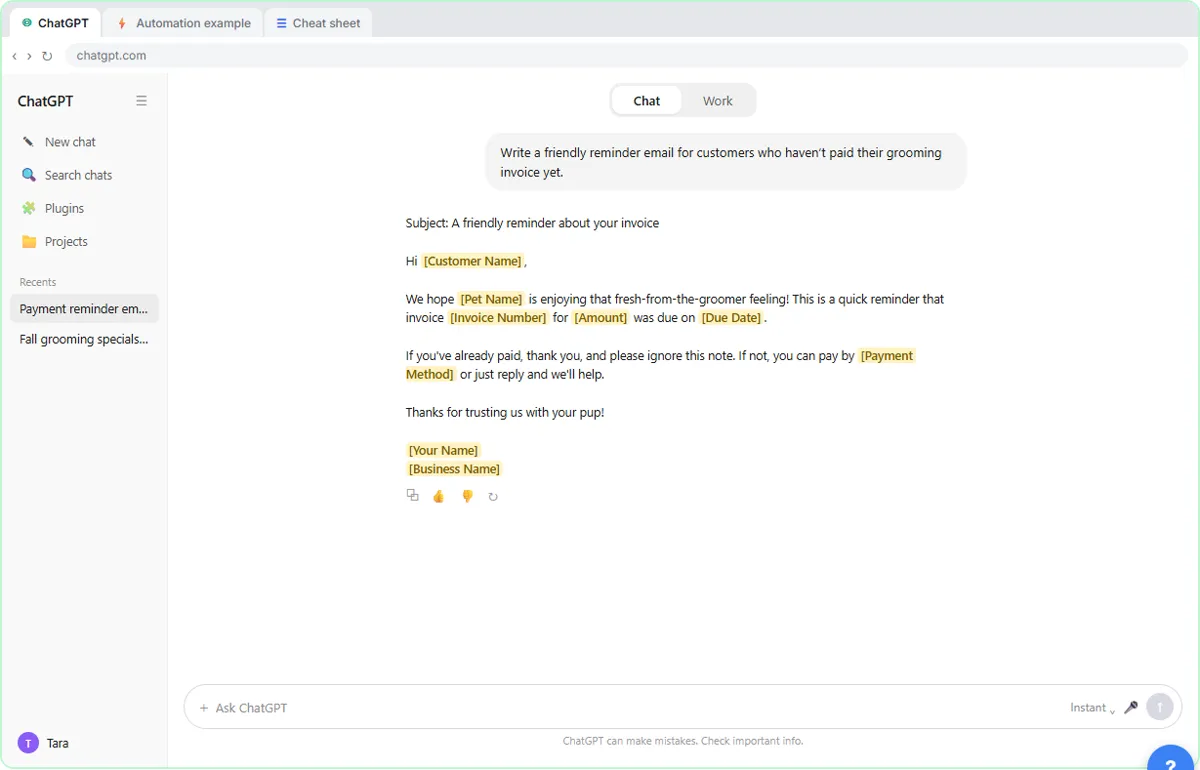Switch to Cheat sheet tab

319,23
